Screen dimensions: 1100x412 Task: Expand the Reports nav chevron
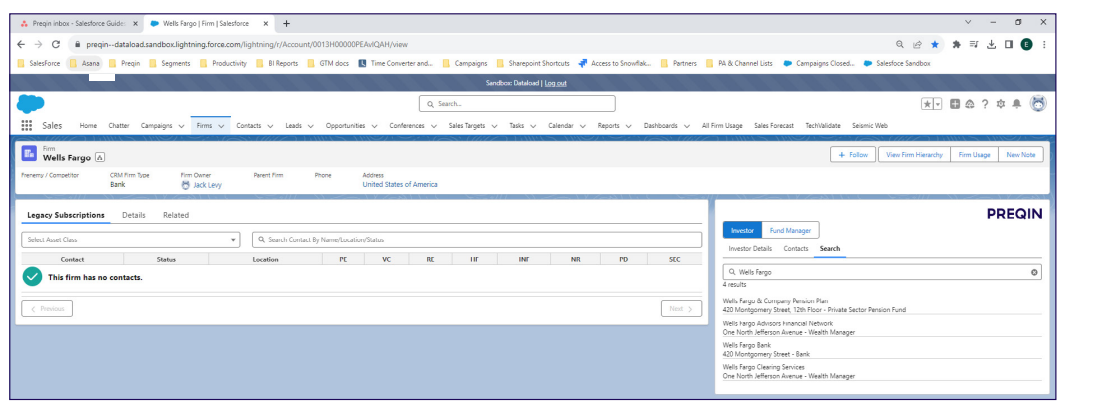coord(629,126)
